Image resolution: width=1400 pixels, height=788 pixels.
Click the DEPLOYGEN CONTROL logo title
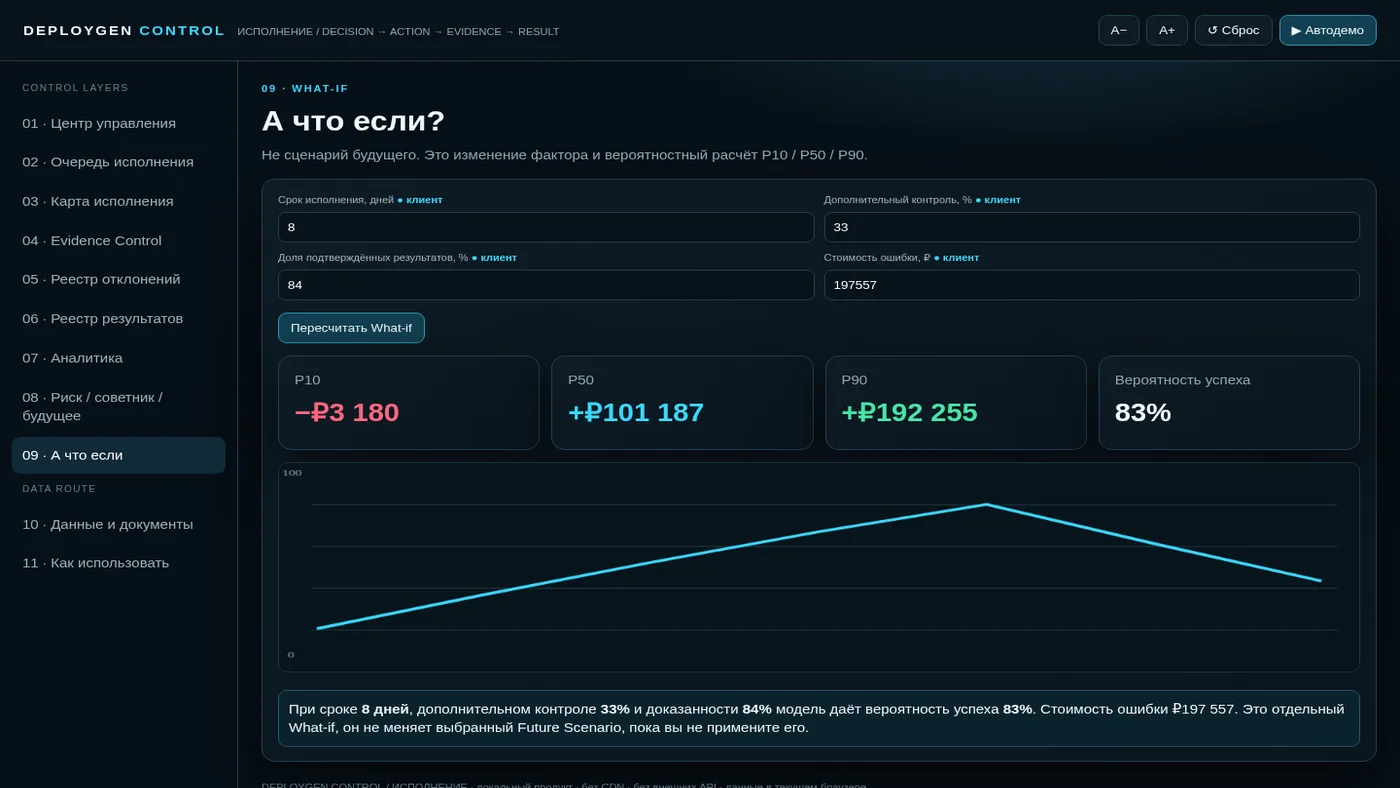click(124, 31)
